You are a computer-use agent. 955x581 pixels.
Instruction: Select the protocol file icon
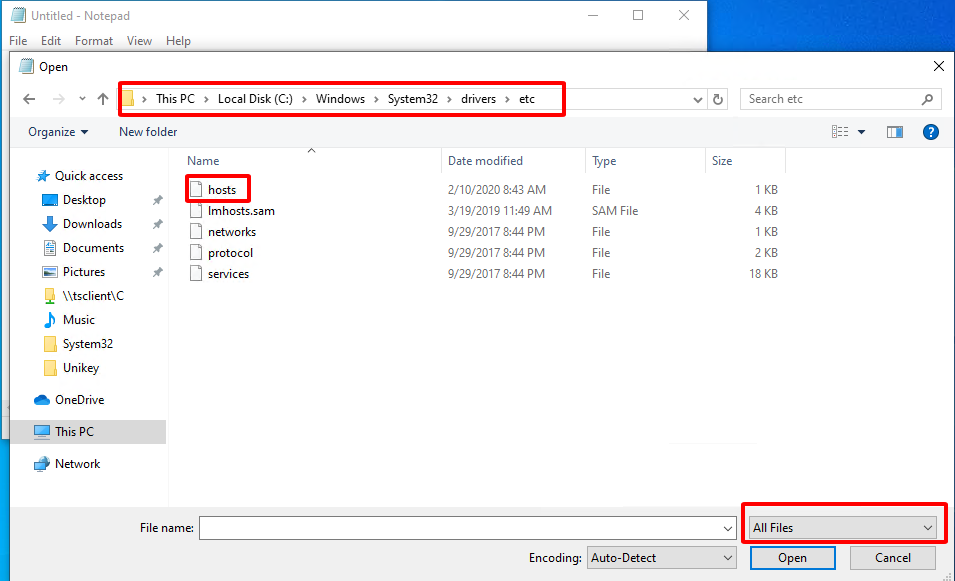click(x=196, y=252)
